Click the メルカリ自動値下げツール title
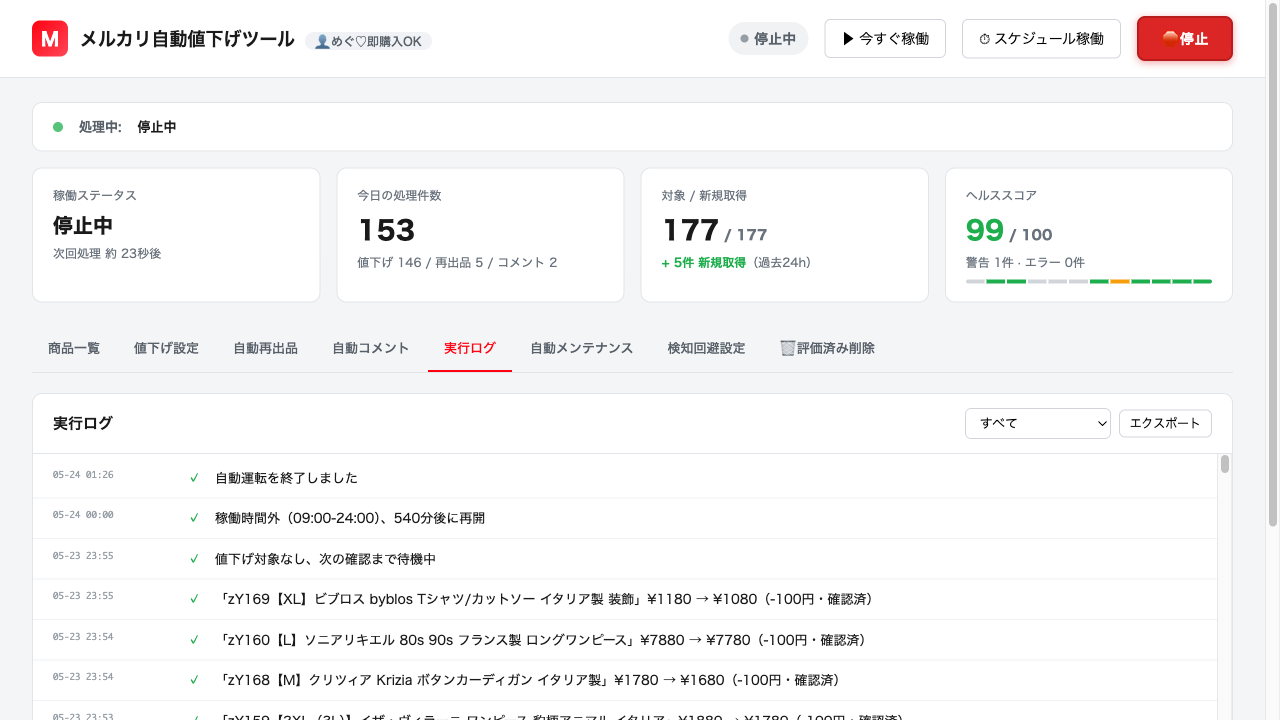The height and width of the screenshot is (720, 1280). 187,39
